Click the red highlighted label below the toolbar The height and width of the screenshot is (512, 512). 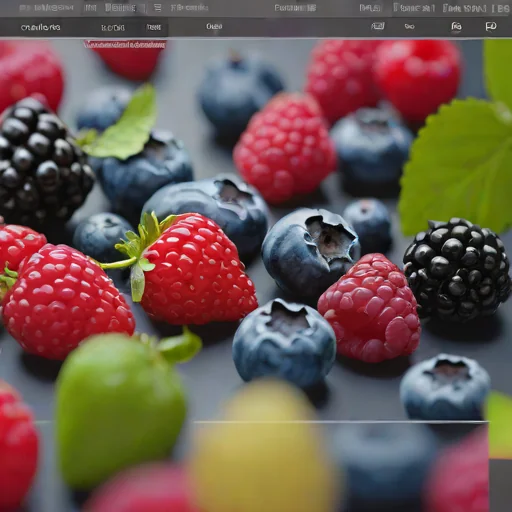click(x=125, y=44)
